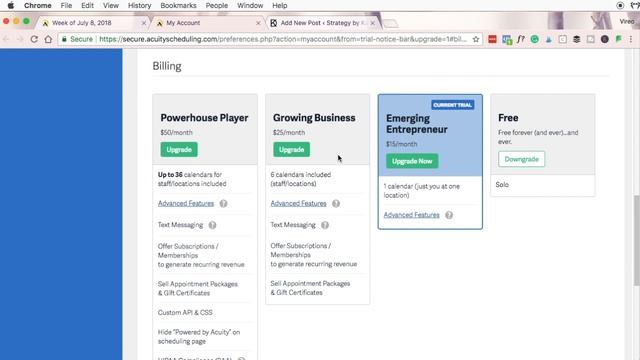This screenshot has height=360, width=640.
Task: Click the dark circle extension icon
Action: click(604, 39)
